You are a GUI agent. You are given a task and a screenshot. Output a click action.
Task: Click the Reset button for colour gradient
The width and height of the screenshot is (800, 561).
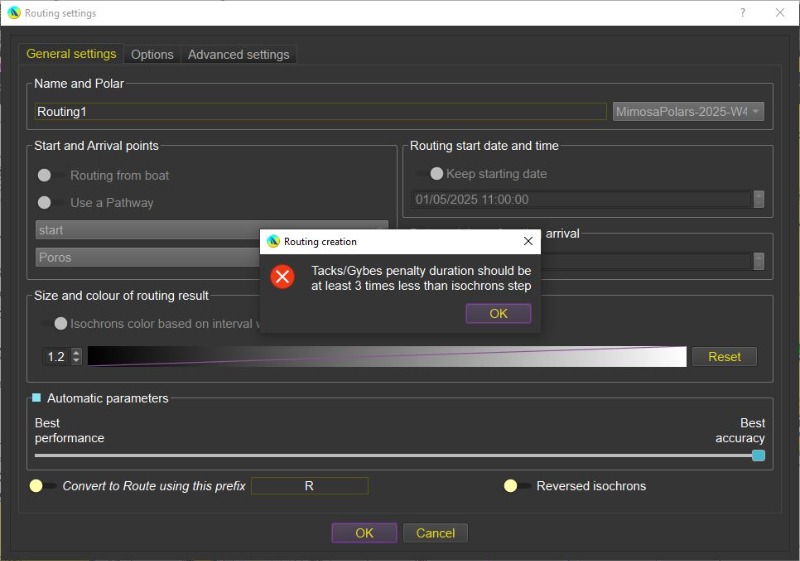click(x=724, y=357)
